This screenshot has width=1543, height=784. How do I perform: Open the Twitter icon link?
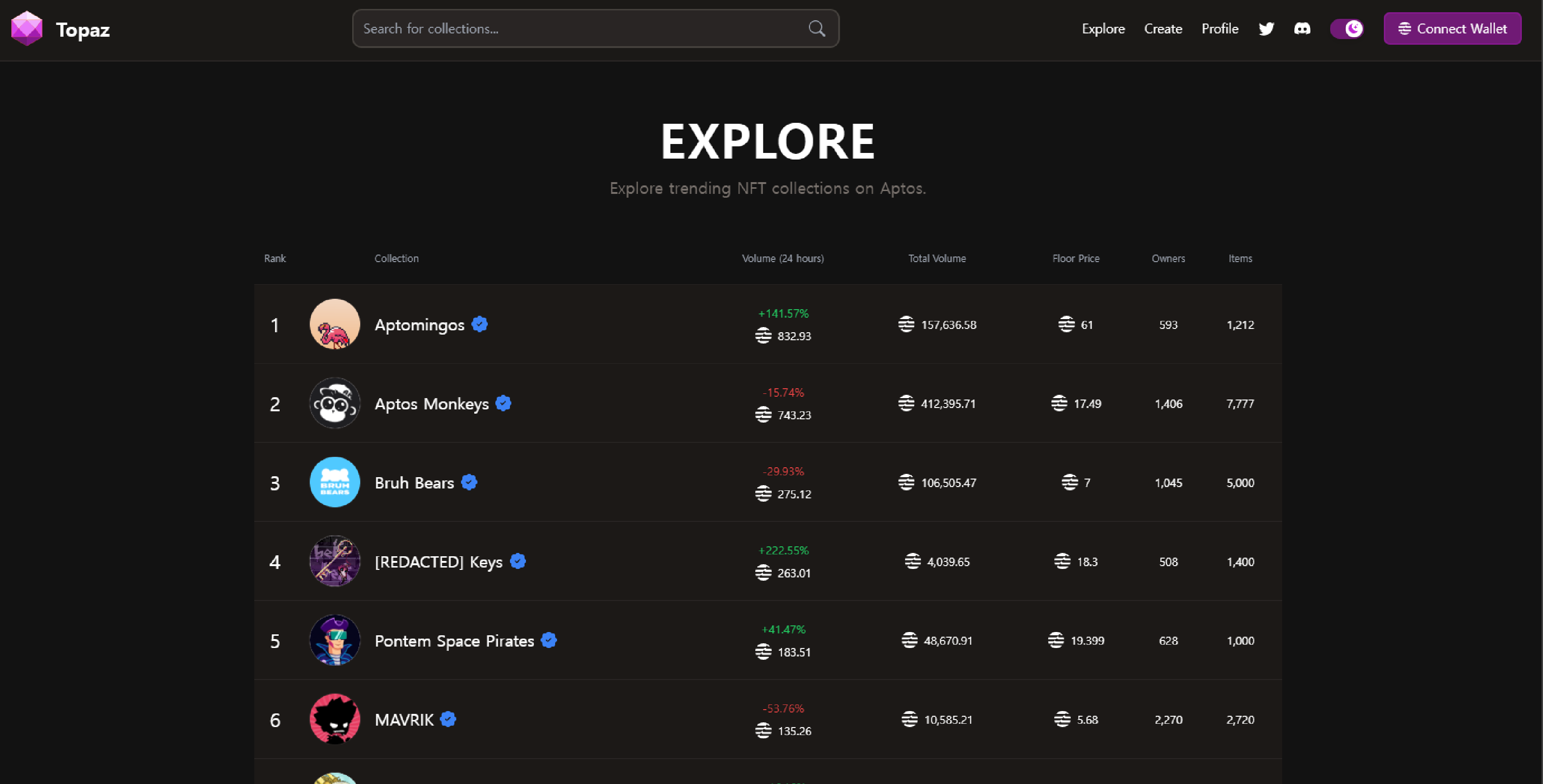point(1266,29)
